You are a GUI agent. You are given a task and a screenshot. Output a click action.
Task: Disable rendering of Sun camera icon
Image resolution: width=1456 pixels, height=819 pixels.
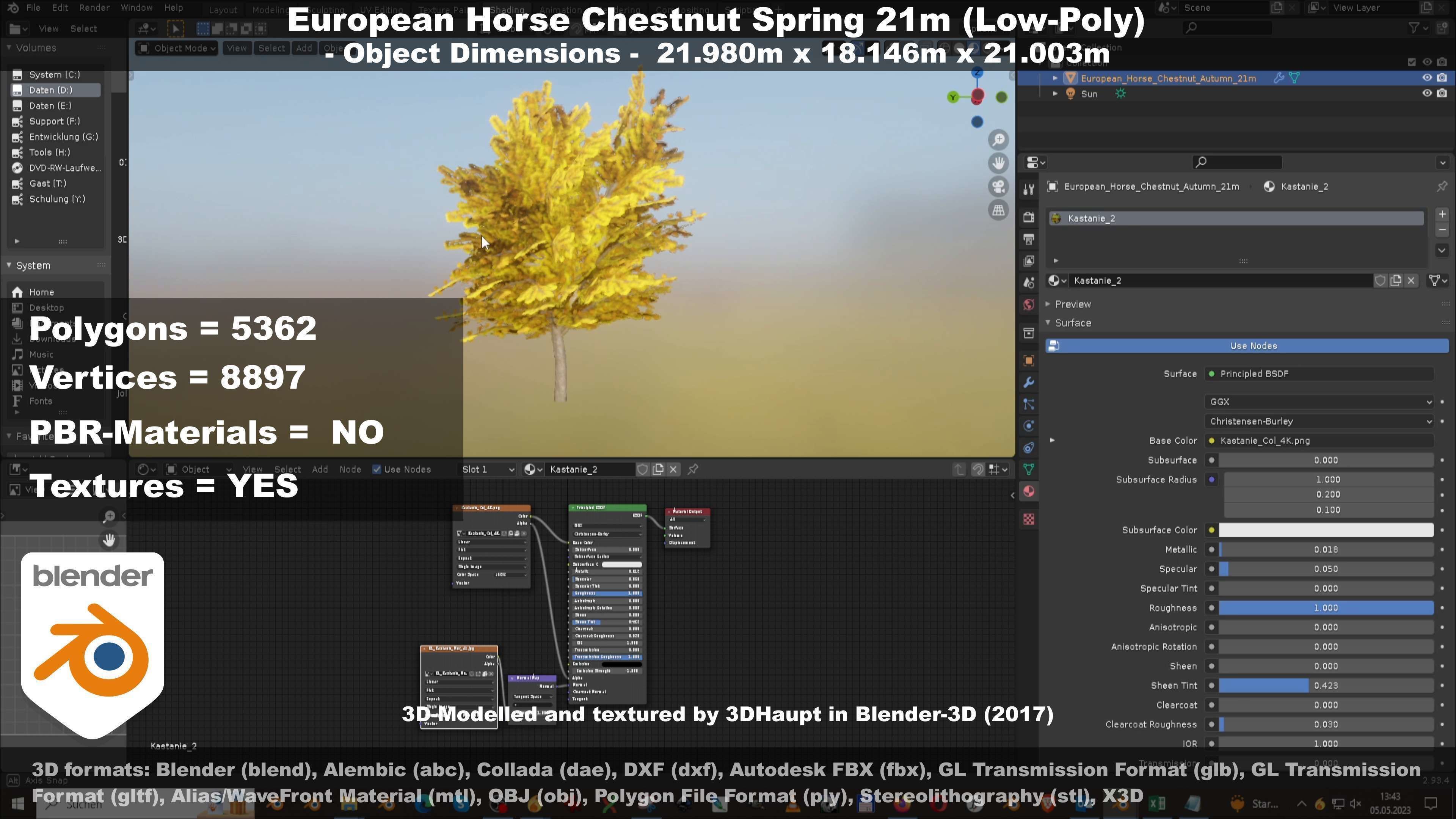(1442, 93)
